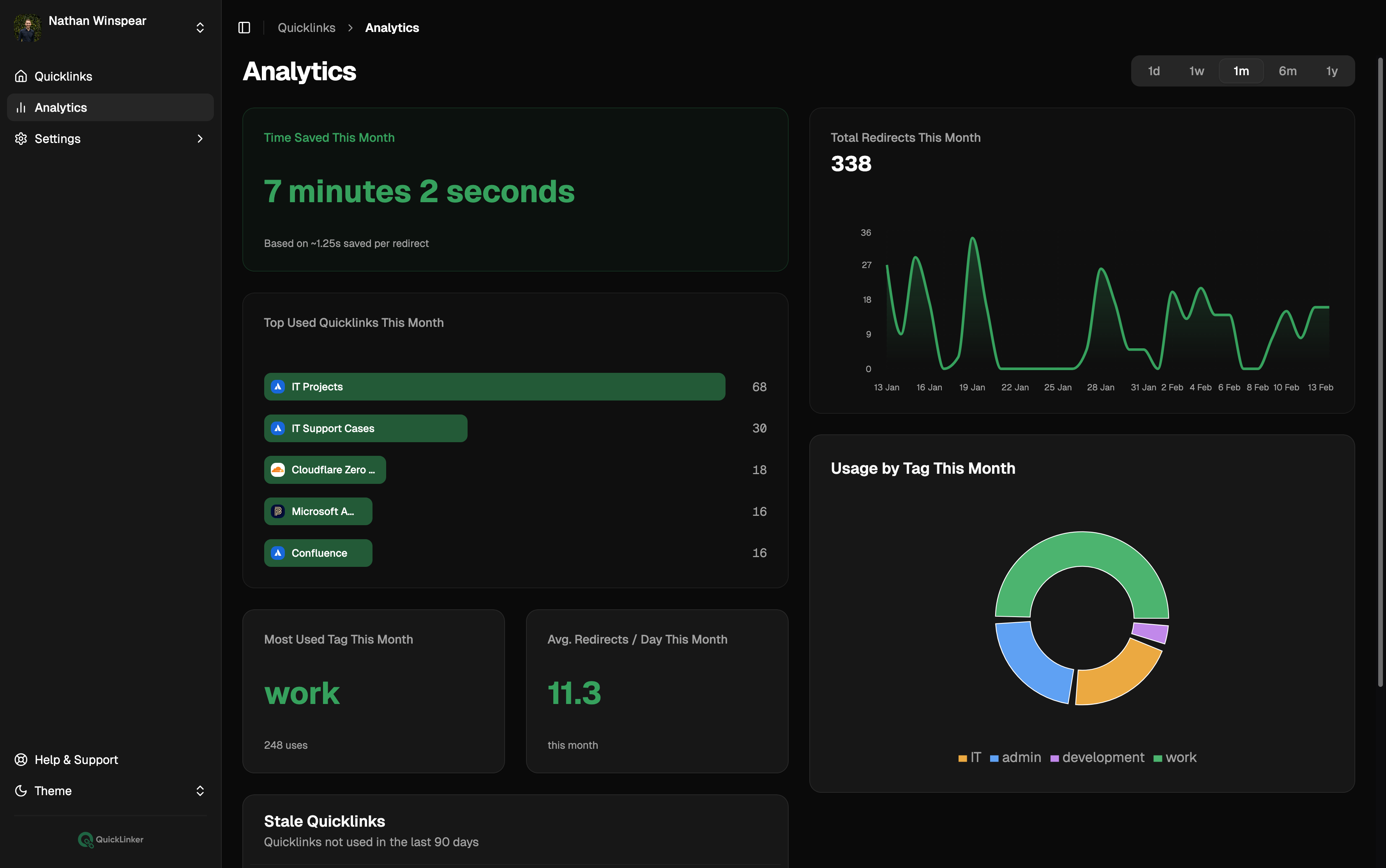The width and height of the screenshot is (1386, 868).
Task: Click the Atlassian icon on IT Projects
Action: [278, 386]
